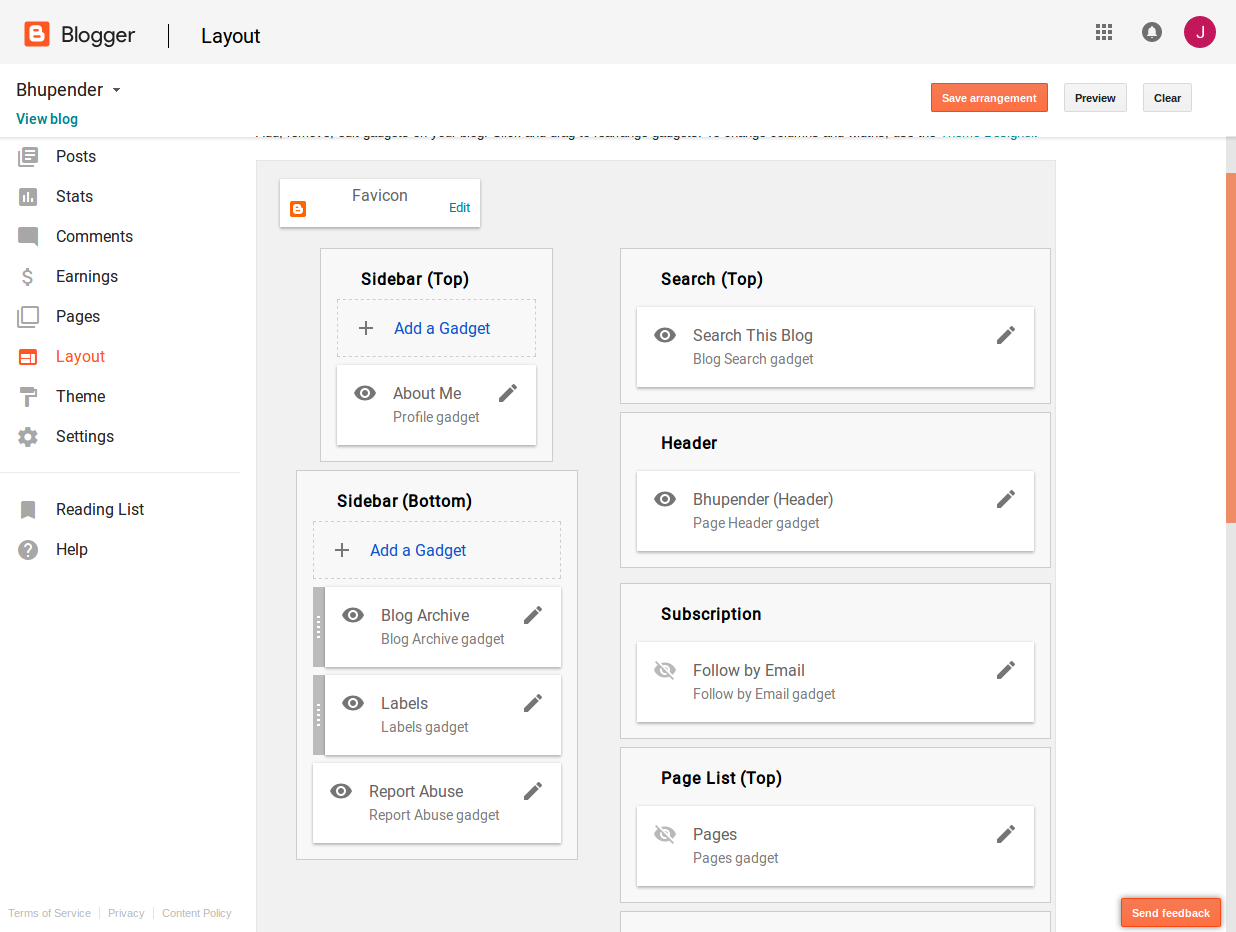Click the Stats bar chart icon

(28, 196)
